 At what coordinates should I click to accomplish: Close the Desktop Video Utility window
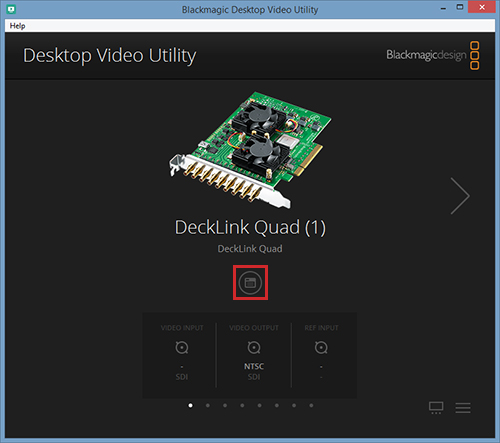pyautogui.click(x=482, y=7)
